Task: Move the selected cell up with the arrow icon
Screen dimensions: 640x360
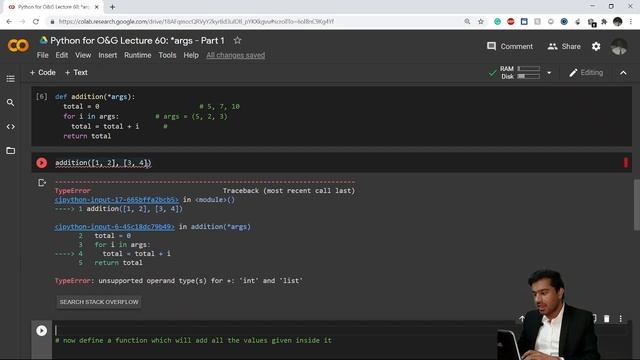Action: click(x=522, y=318)
